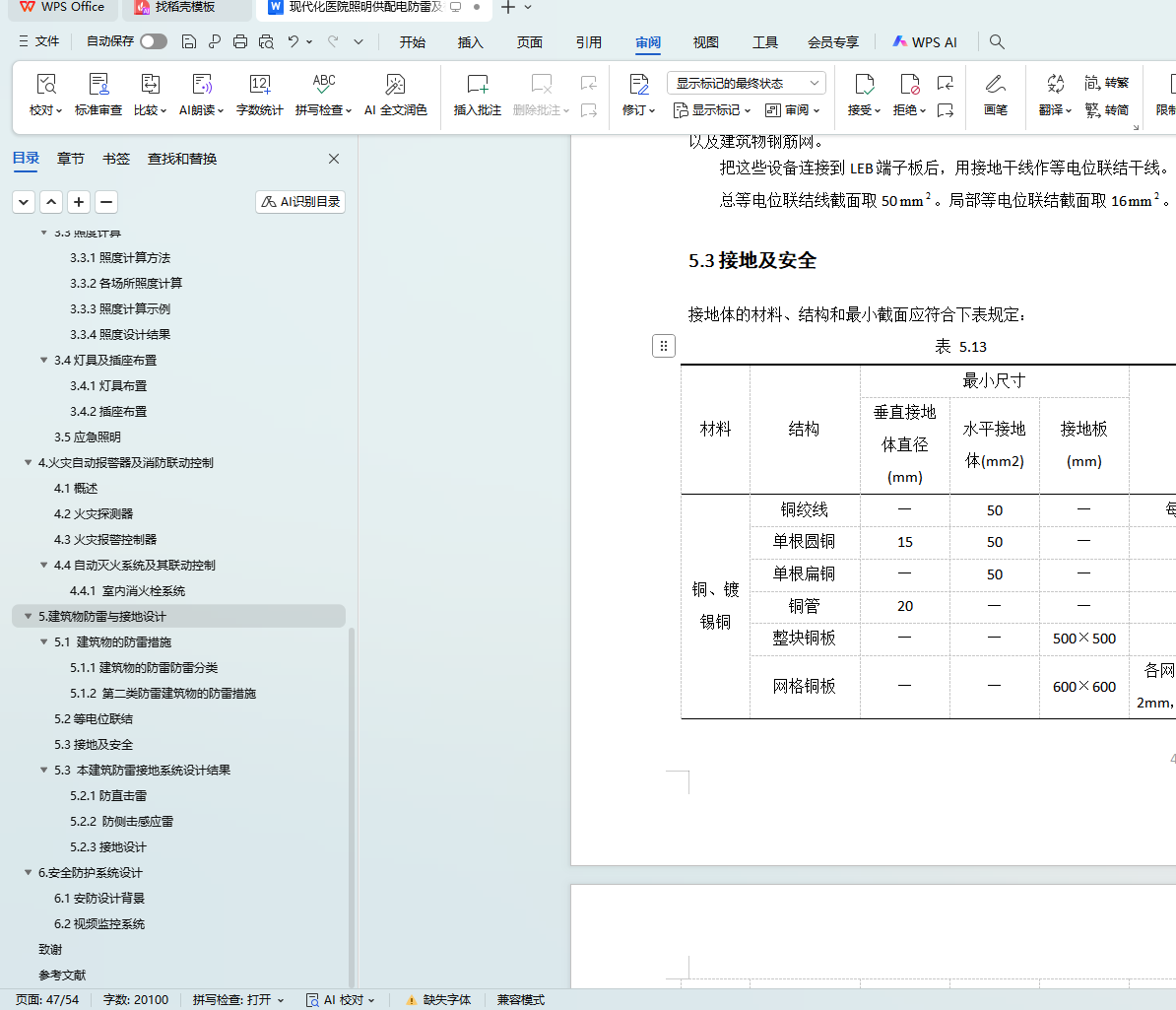Click 字数: 20100 word count status
1176x1010 pixels.
pyautogui.click(x=136, y=999)
